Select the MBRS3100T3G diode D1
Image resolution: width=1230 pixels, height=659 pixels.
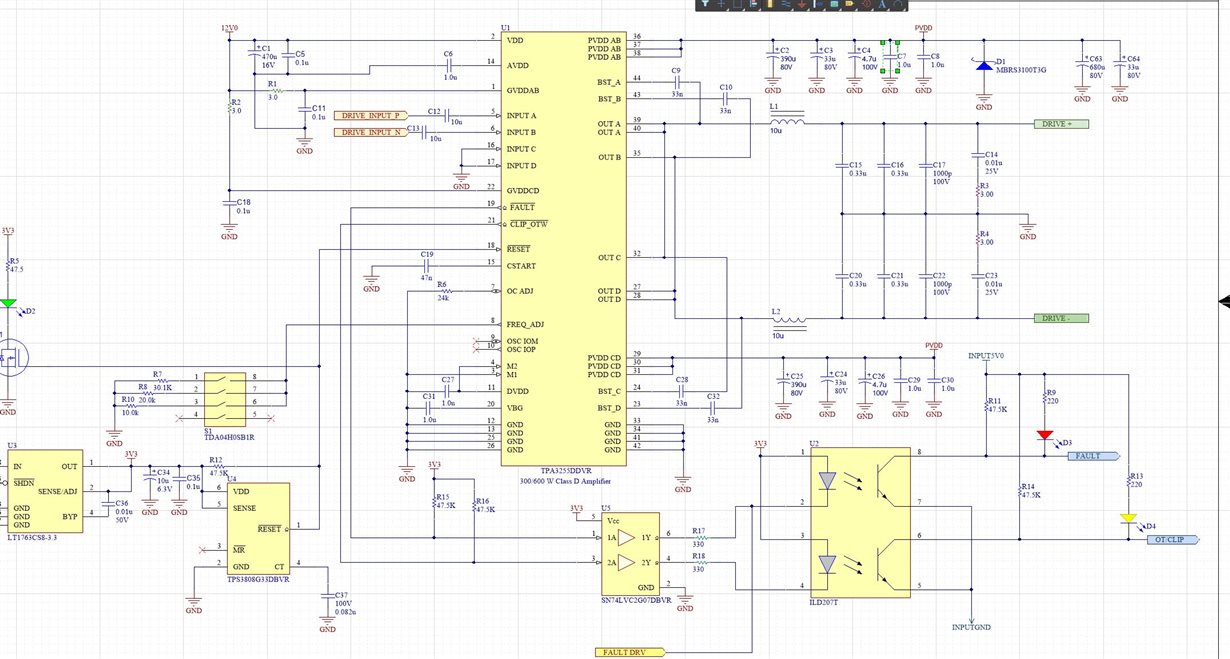(984, 65)
